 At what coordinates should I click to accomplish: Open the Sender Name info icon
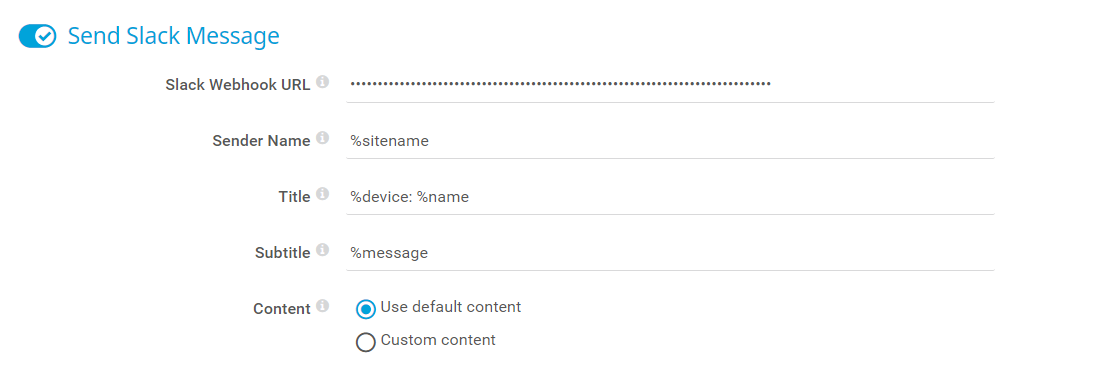tap(323, 138)
